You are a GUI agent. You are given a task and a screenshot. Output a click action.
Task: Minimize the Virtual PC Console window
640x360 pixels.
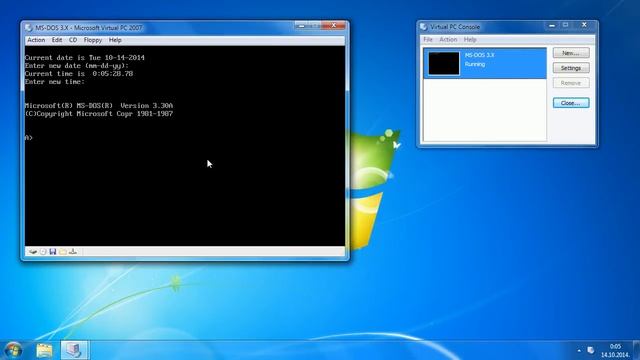click(x=552, y=26)
